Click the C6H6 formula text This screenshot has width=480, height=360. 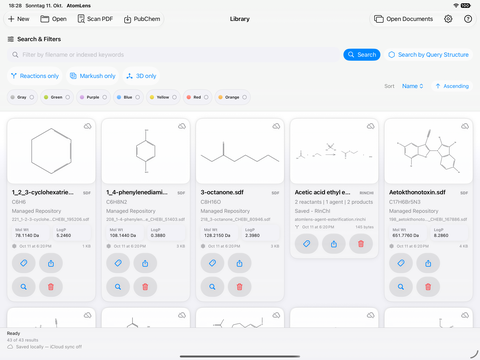click(19, 202)
